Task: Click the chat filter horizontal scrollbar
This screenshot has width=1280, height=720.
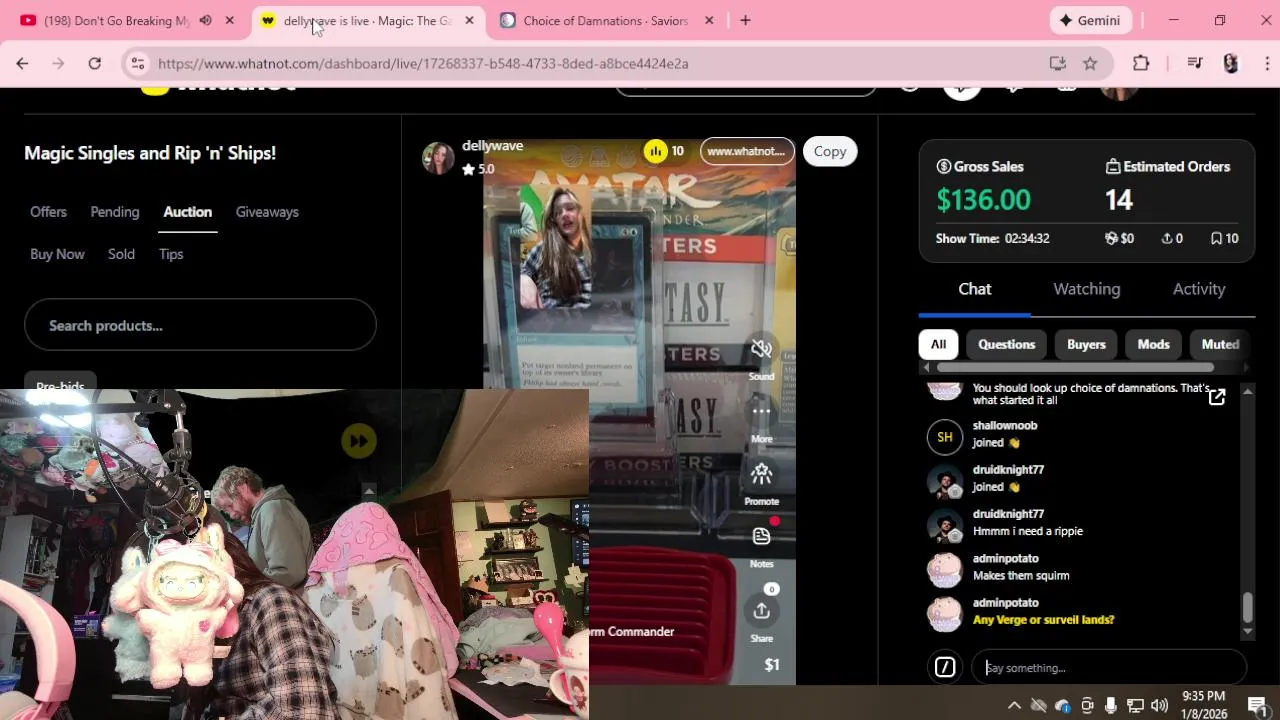Action: click(x=1075, y=367)
